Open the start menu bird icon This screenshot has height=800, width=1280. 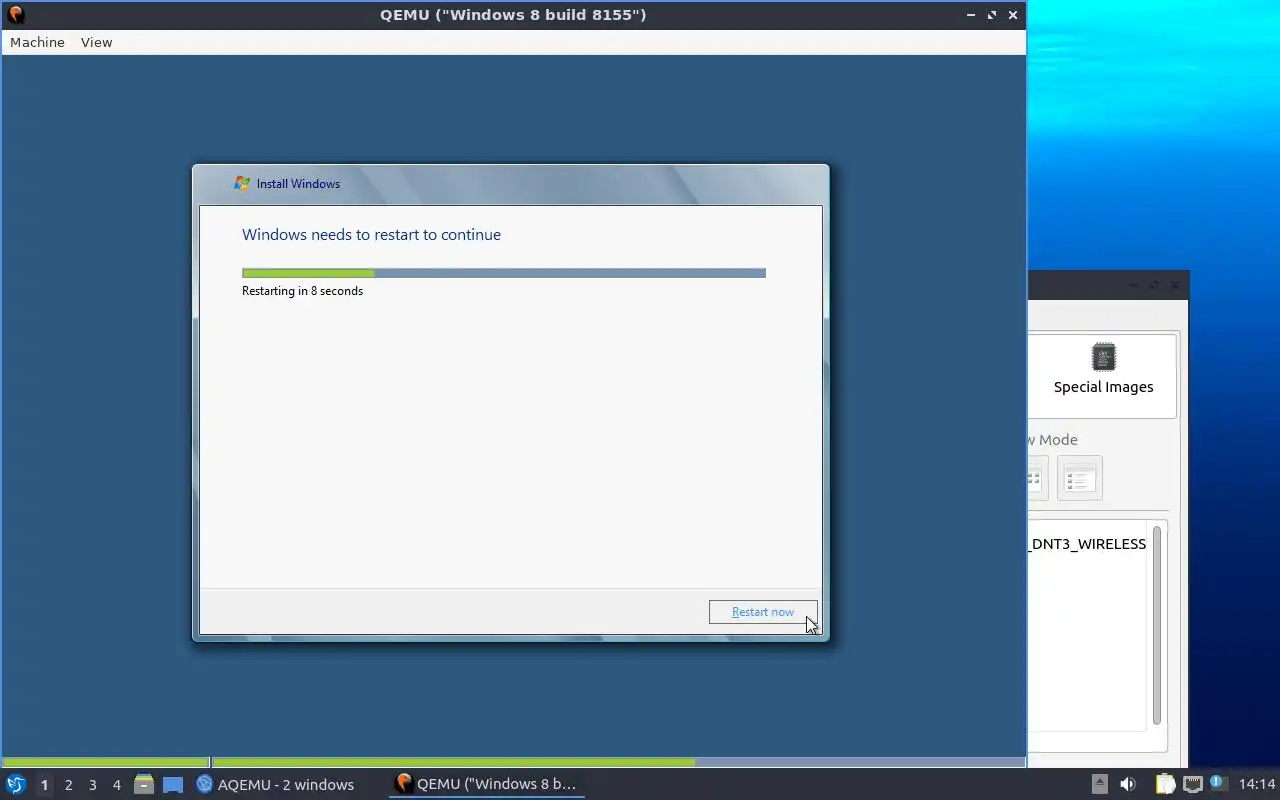[x=15, y=785]
